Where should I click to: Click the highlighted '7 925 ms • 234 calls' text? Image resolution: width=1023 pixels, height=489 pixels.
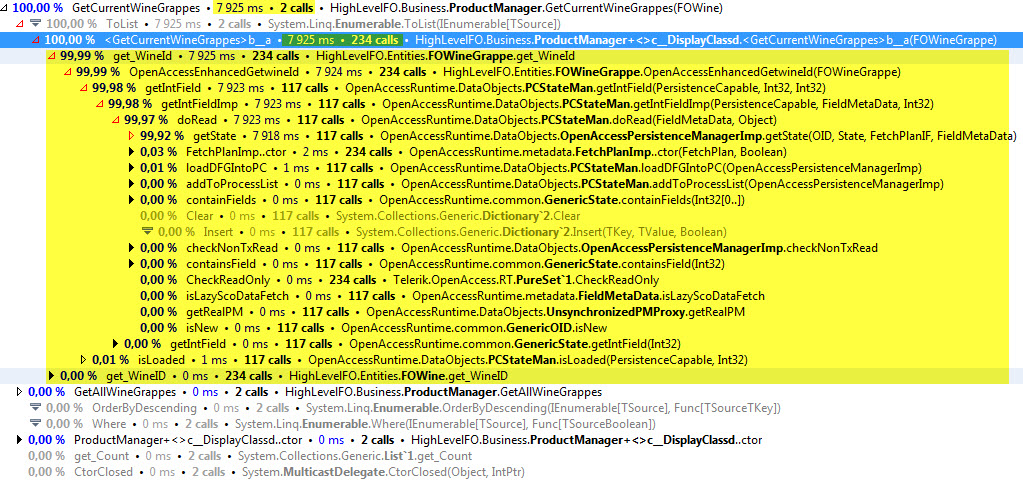343,40
